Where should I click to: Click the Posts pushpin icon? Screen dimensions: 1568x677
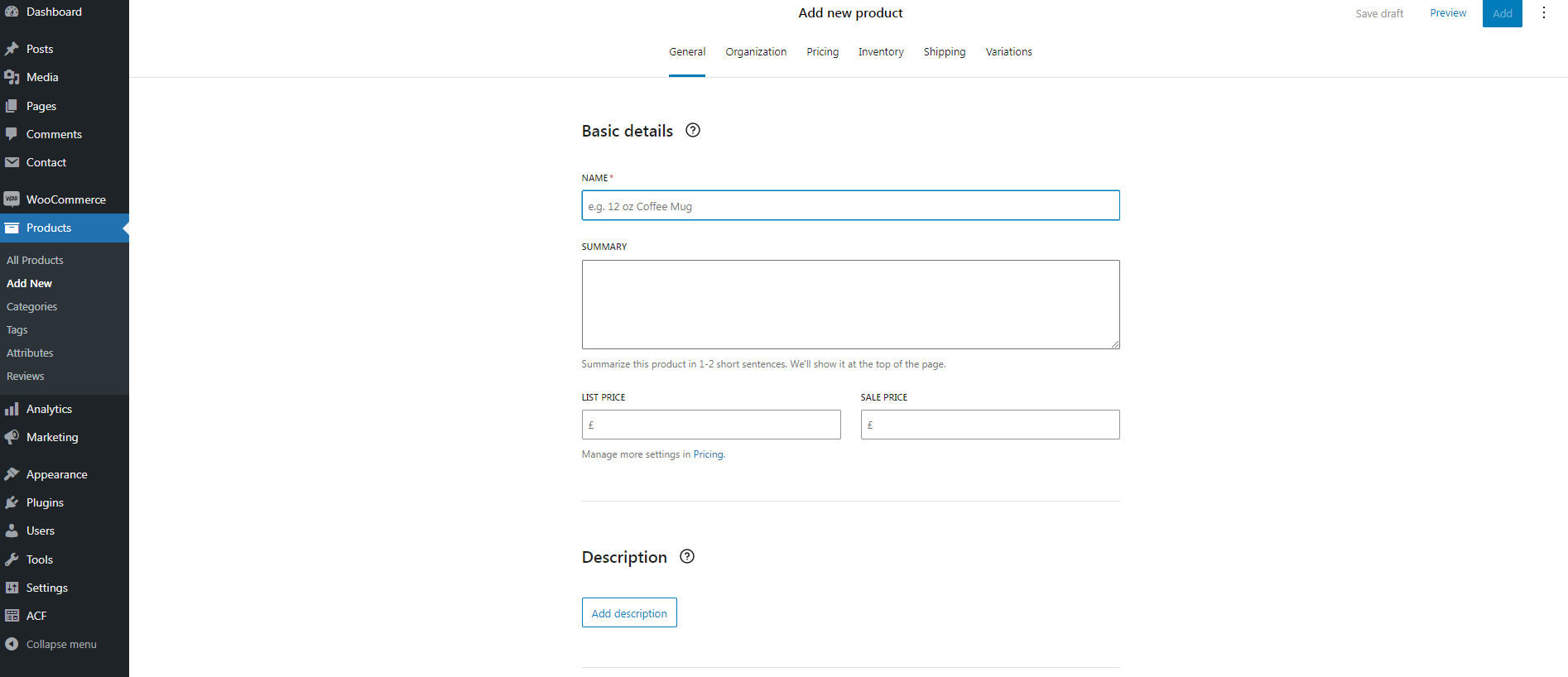pos(12,49)
